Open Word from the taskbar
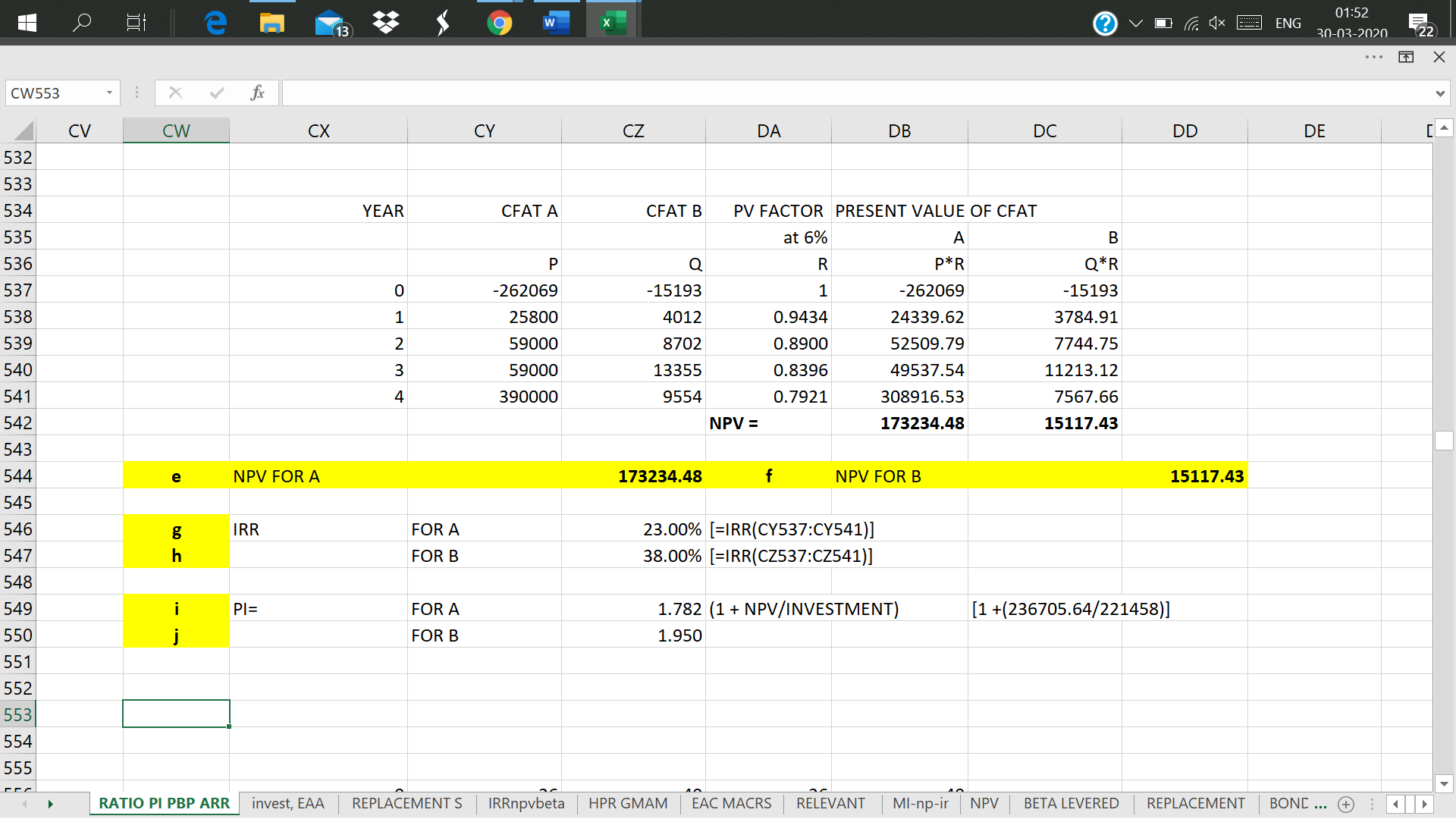Image resolution: width=1456 pixels, height=819 pixels. pyautogui.click(x=555, y=23)
